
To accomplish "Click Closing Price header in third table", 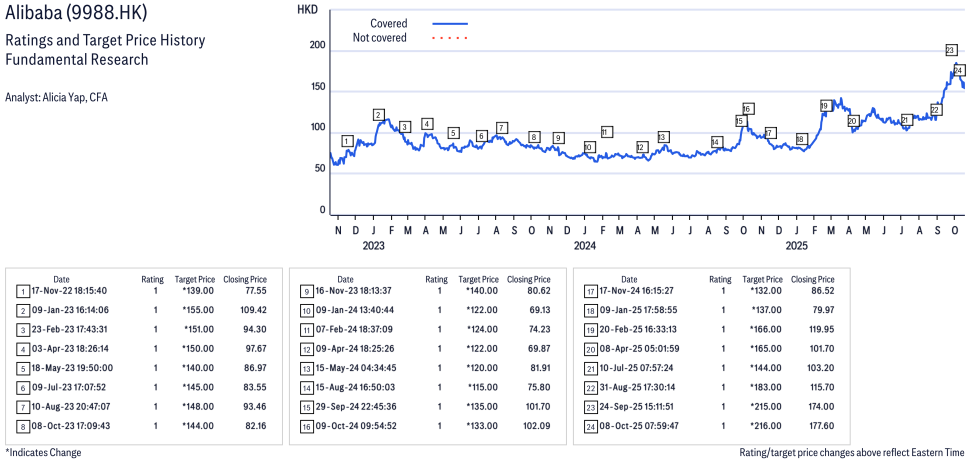I will [812, 279].
